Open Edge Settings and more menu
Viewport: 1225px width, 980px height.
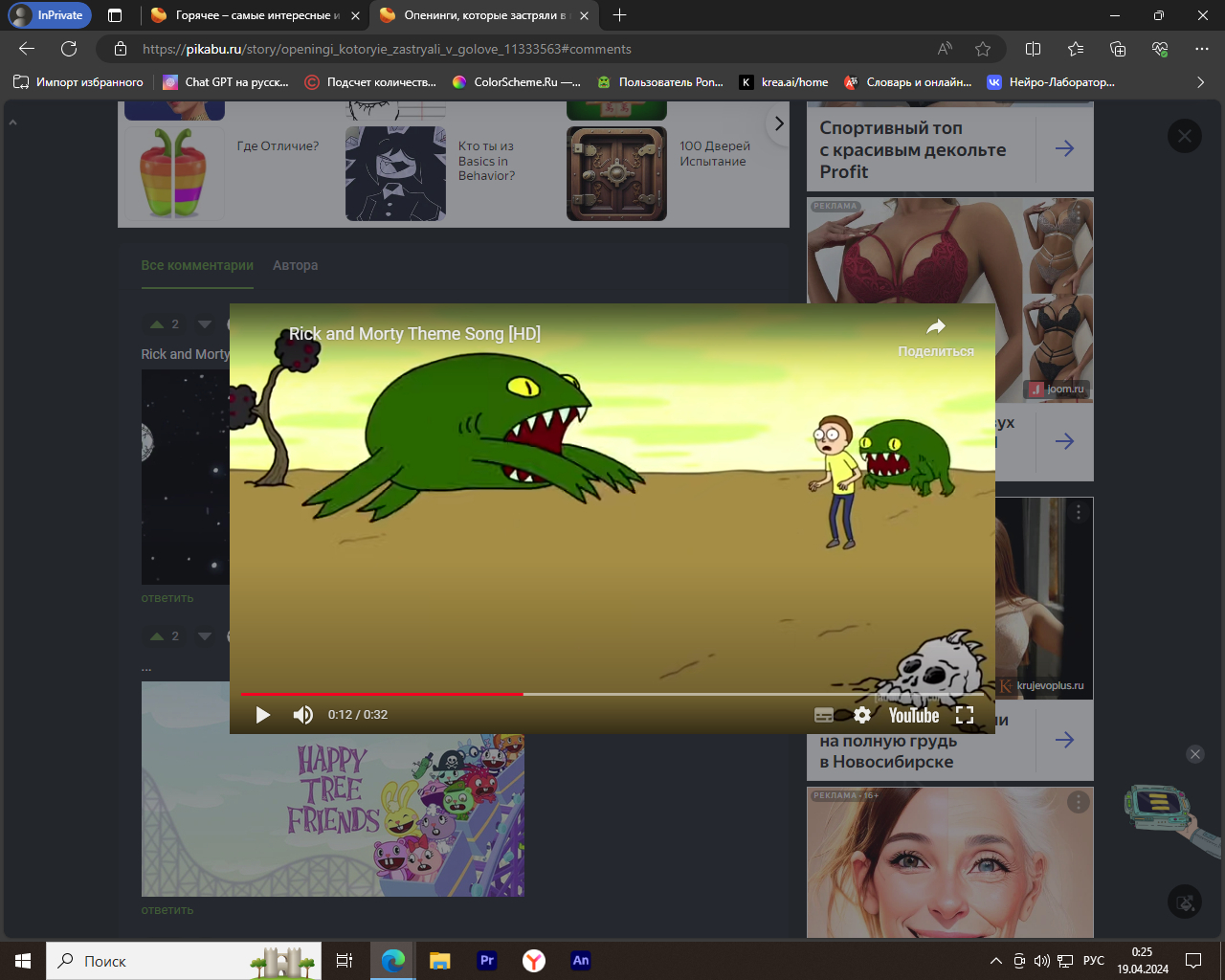[x=1202, y=49]
